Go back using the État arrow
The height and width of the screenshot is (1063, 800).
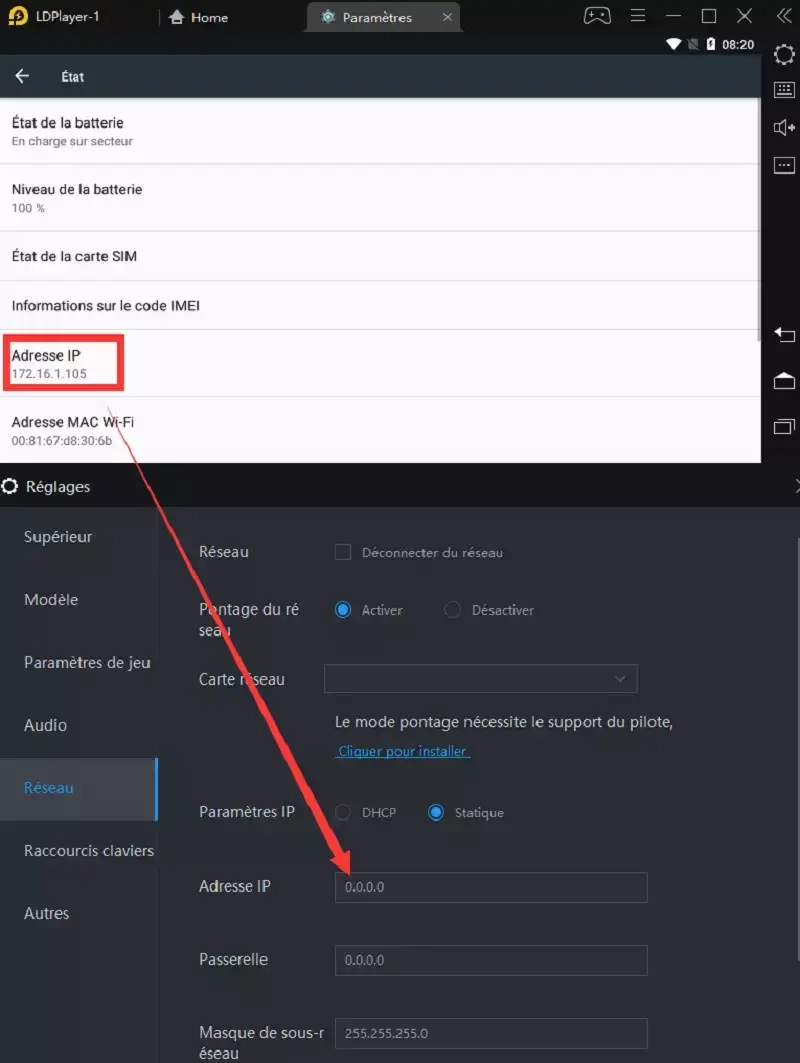22,77
